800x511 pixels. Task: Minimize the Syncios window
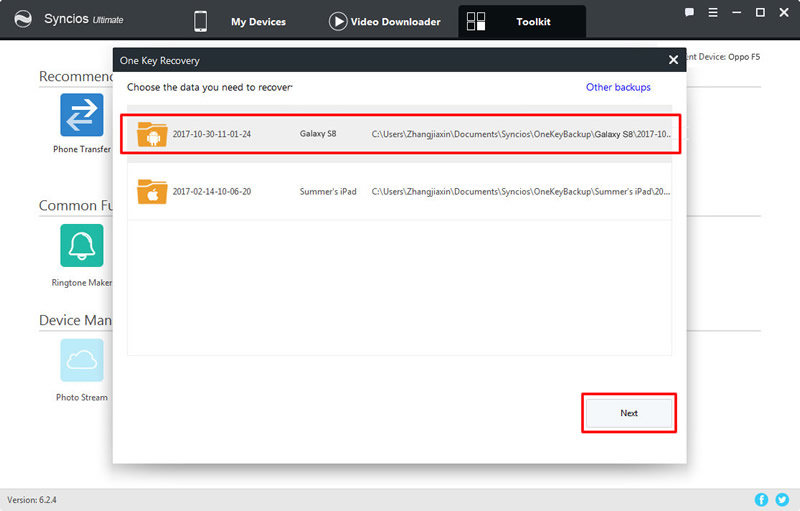[737, 13]
